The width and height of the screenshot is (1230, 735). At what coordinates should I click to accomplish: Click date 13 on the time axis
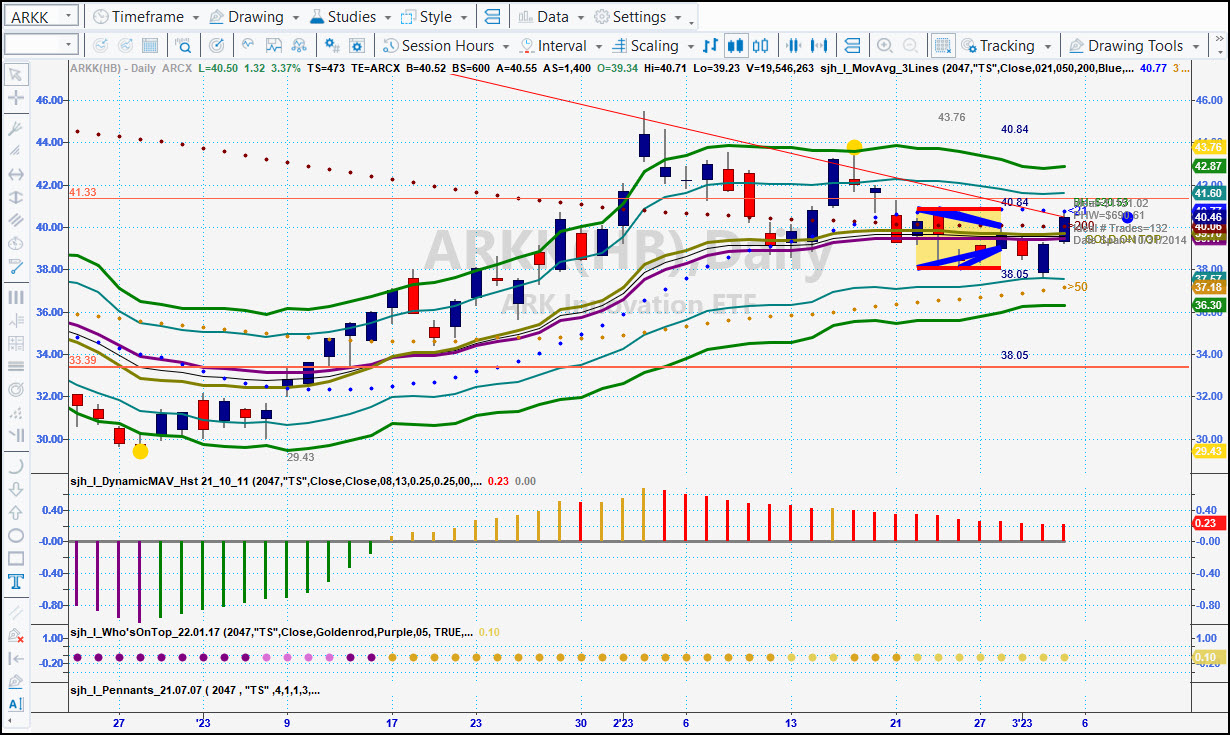791,722
